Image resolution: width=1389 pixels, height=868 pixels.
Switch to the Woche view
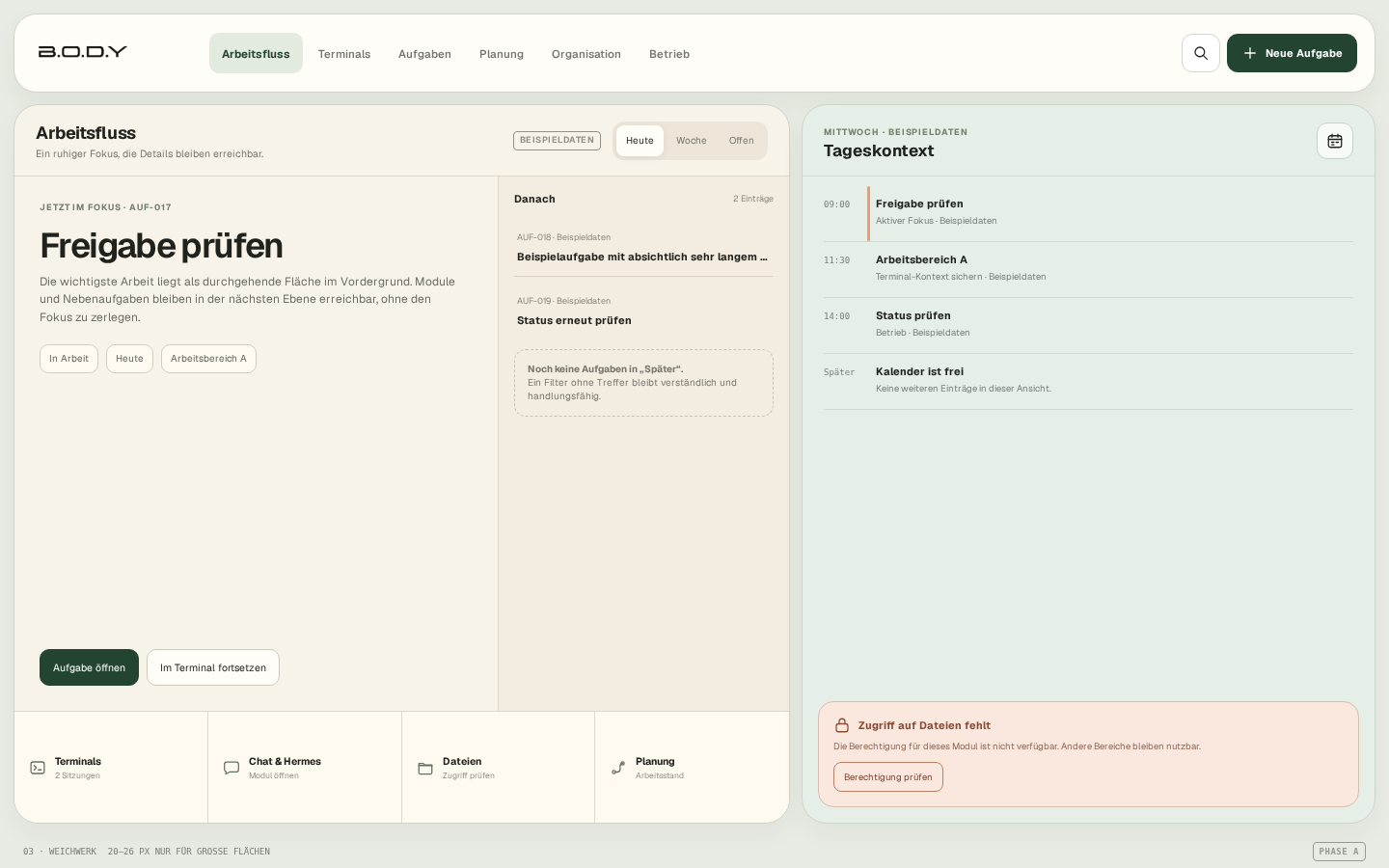point(692,141)
